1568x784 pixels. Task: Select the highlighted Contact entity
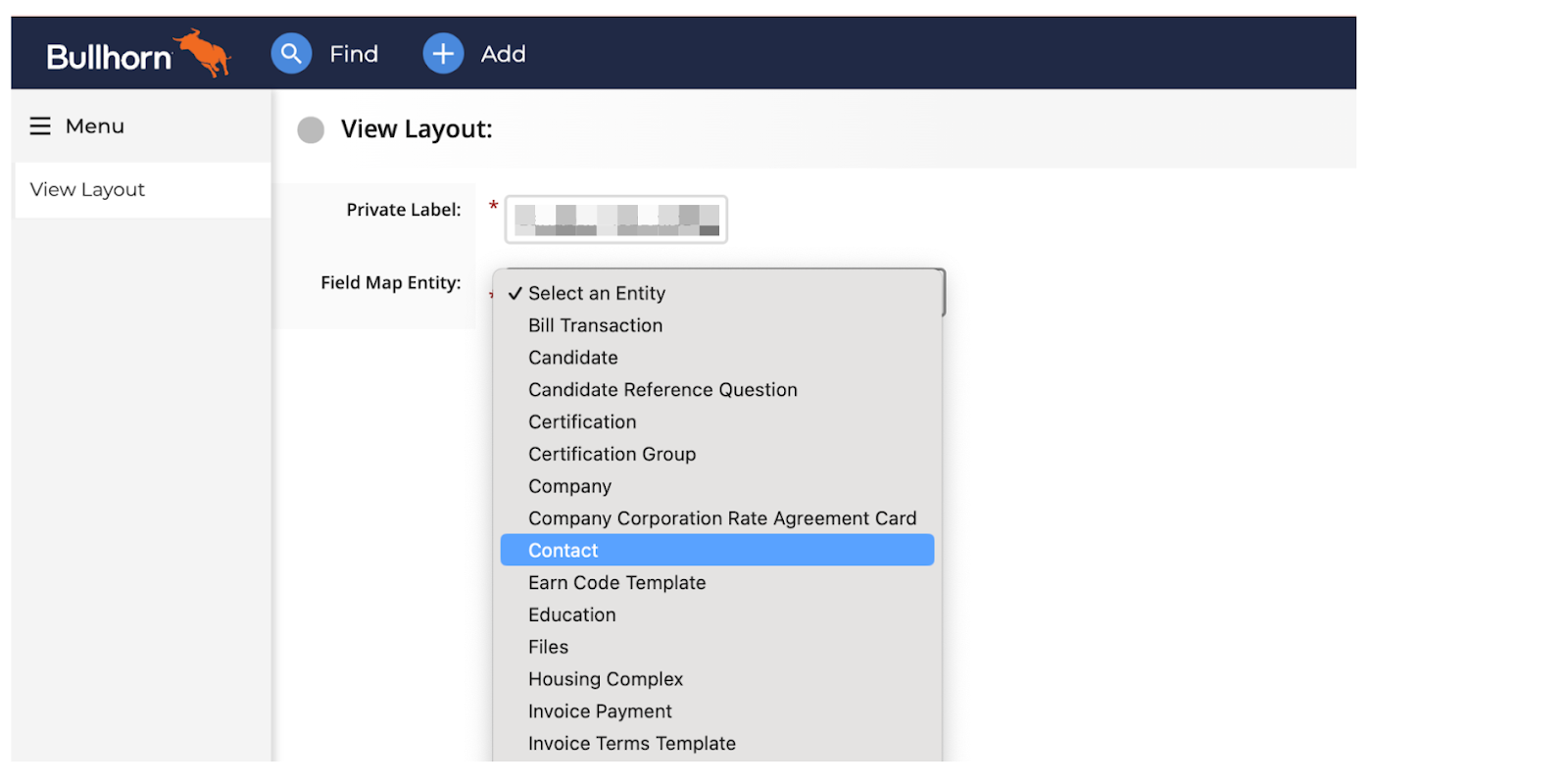pyautogui.click(x=563, y=551)
